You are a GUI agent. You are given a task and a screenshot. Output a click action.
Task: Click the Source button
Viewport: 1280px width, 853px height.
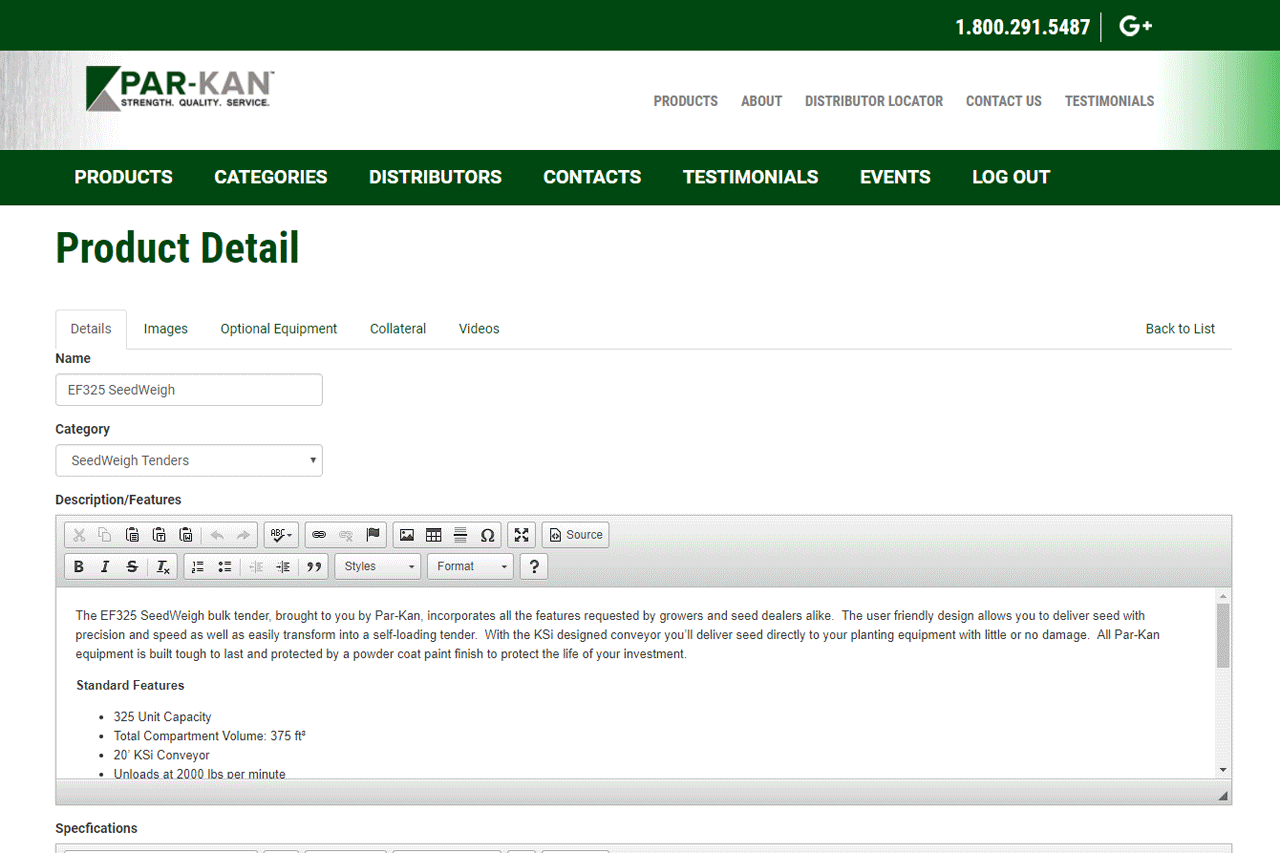(x=576, y=535)
